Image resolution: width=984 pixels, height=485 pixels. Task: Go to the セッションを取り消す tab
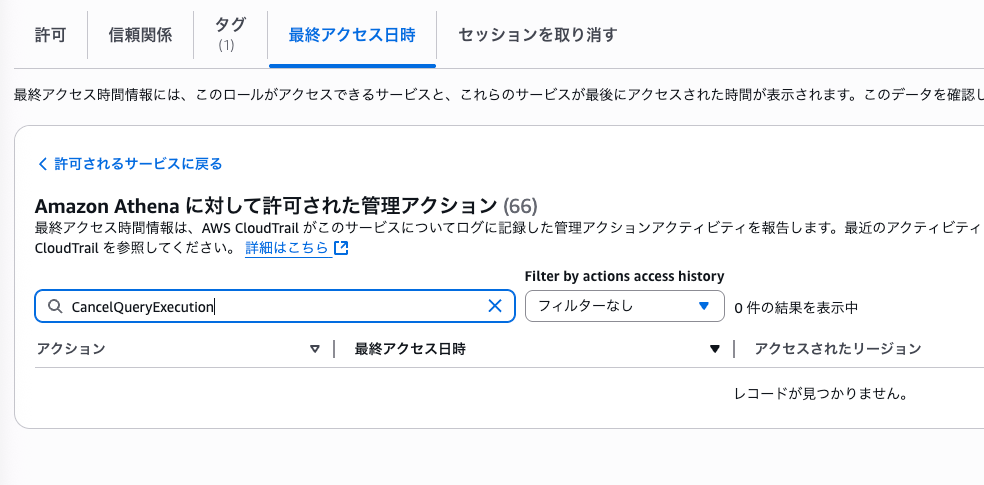click(538, 35)
